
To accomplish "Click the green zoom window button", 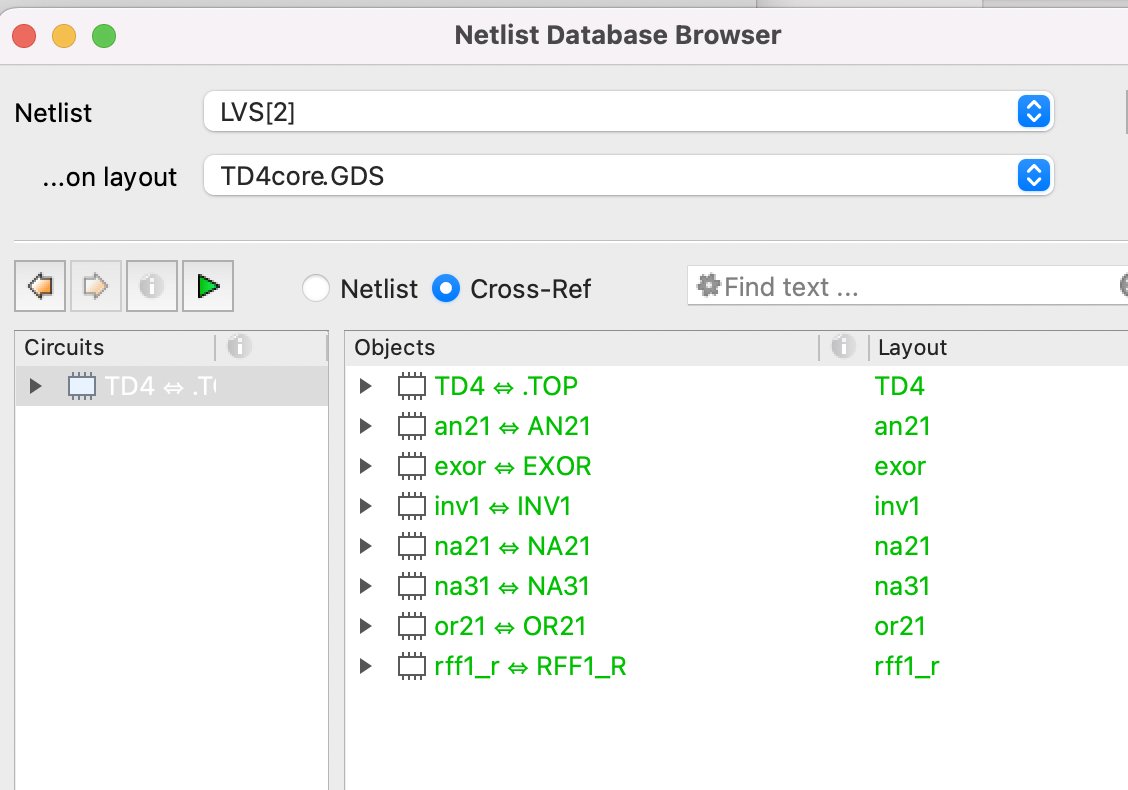I will point(104,36).
